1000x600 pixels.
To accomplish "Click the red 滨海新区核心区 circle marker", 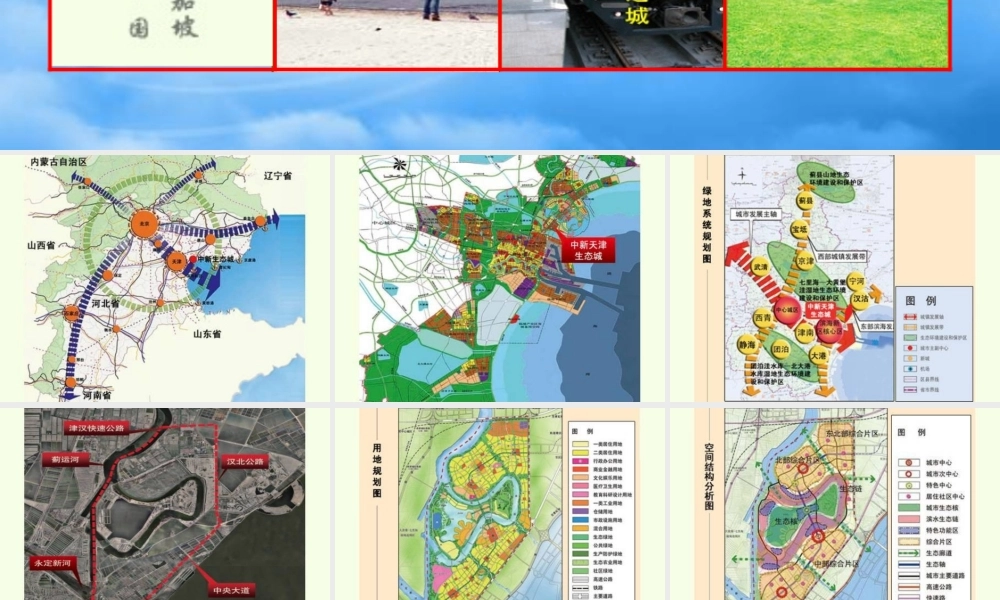I will click(829, 329).
